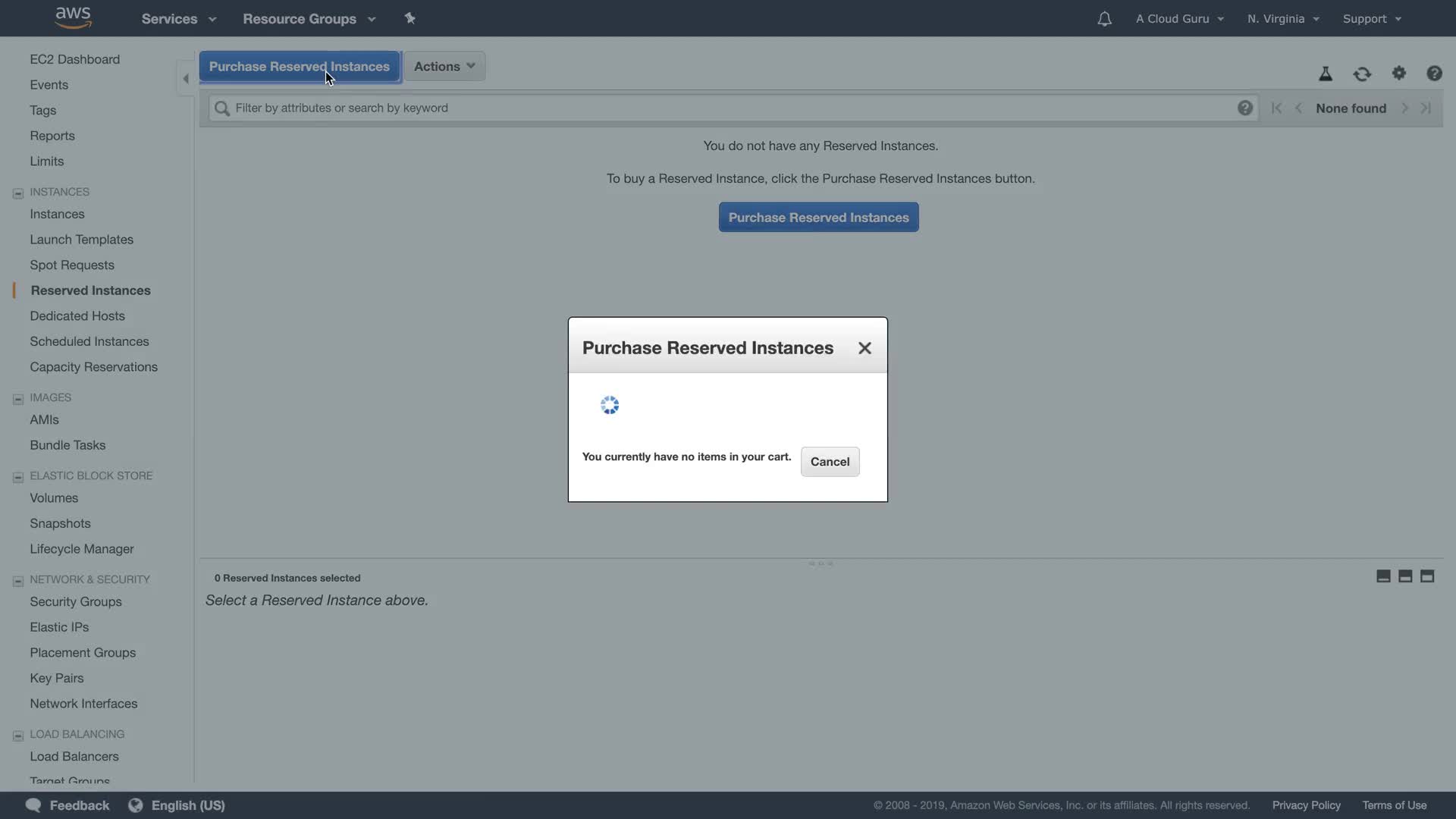Click the search filter help icon
This screenshot has height=819, width=1456.
[x=1244, y=108]
